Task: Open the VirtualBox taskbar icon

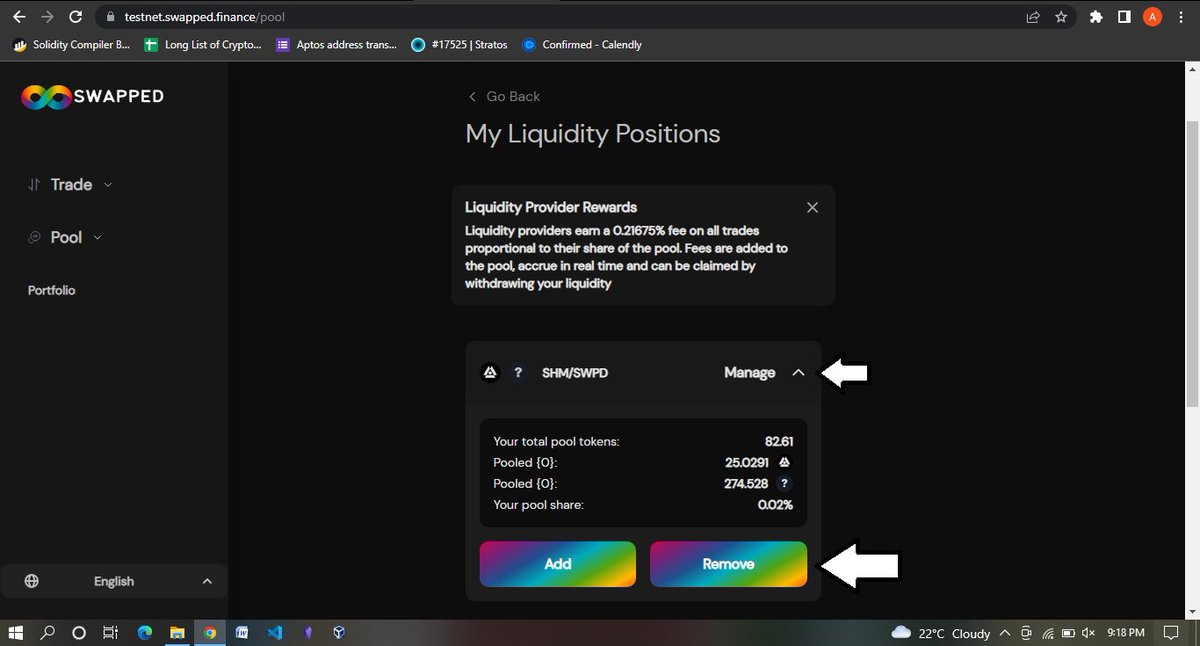Action: (339, 632)
